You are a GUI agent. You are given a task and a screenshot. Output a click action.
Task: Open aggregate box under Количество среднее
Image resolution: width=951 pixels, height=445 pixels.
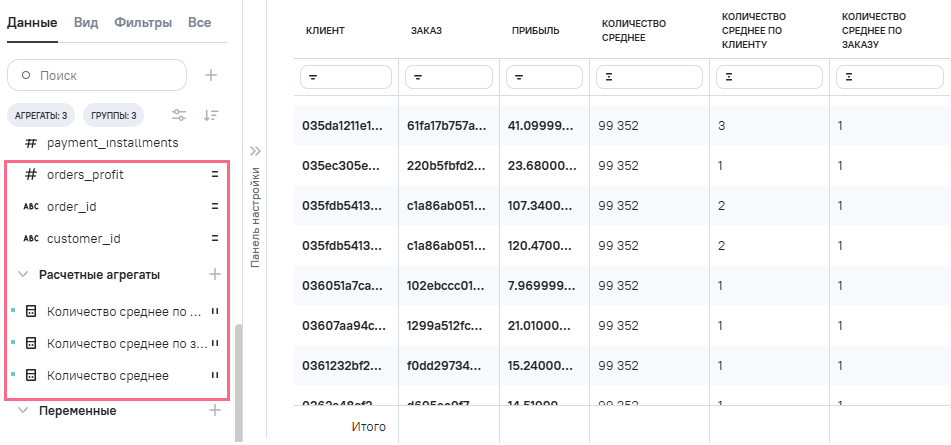[650, 76]
